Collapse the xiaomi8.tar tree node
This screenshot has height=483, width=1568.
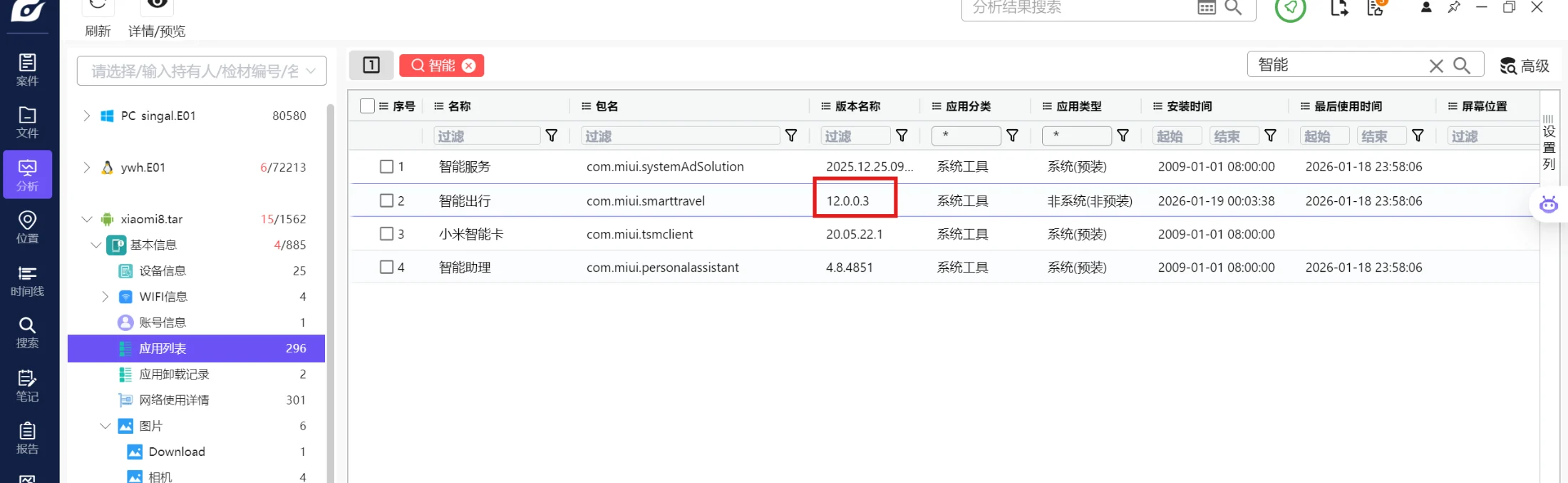point(87,219)
